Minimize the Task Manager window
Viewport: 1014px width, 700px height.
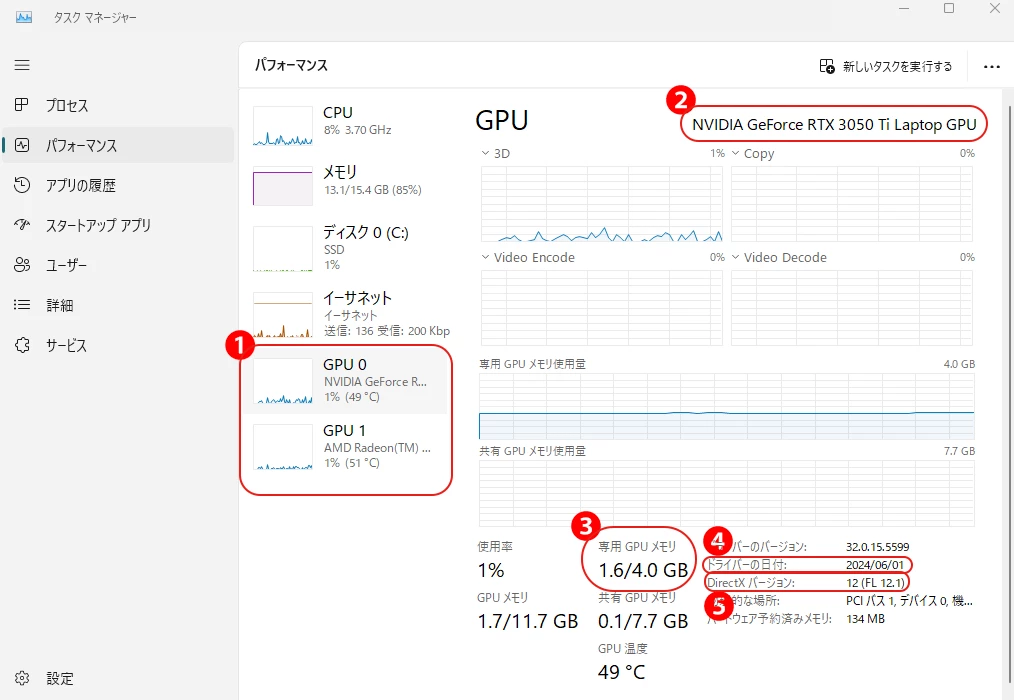coord(904,9)
